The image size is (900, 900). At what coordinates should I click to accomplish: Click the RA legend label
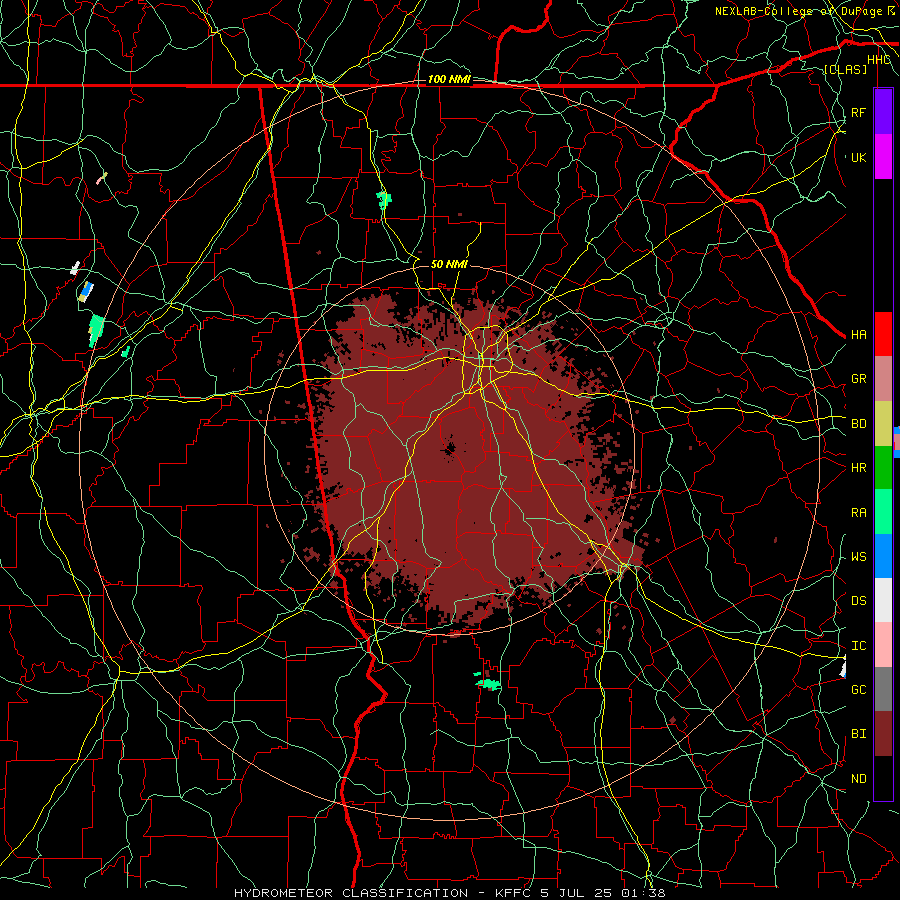click(858, 513)
